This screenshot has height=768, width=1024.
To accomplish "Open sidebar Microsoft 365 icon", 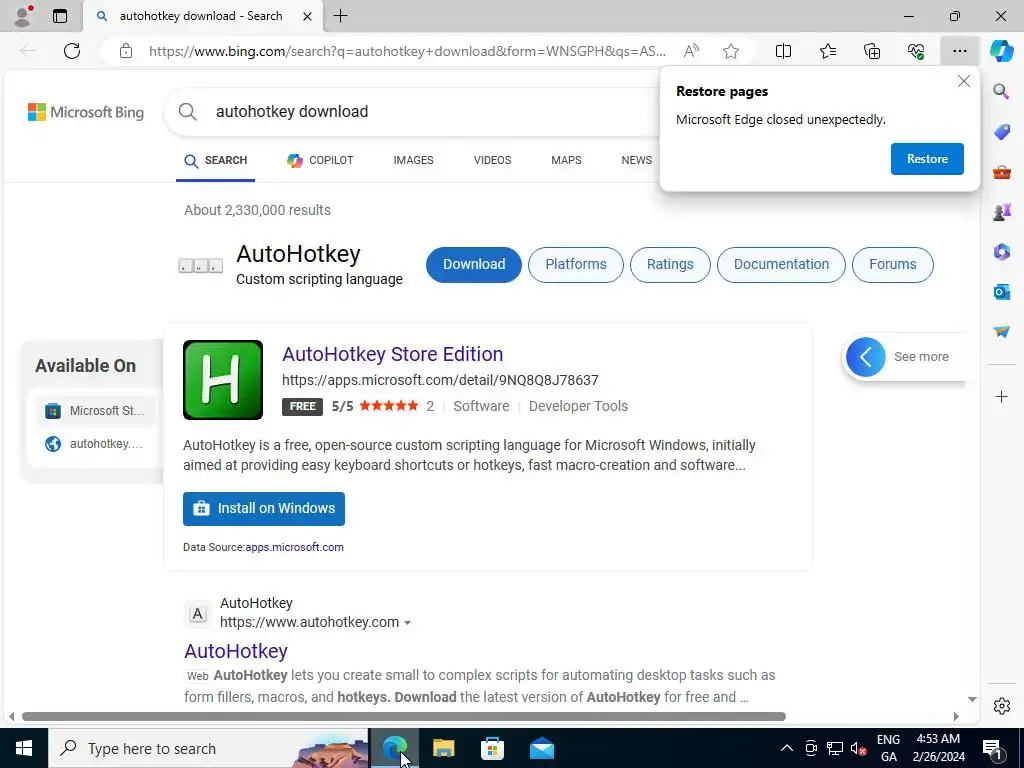I will point(1001,251).
